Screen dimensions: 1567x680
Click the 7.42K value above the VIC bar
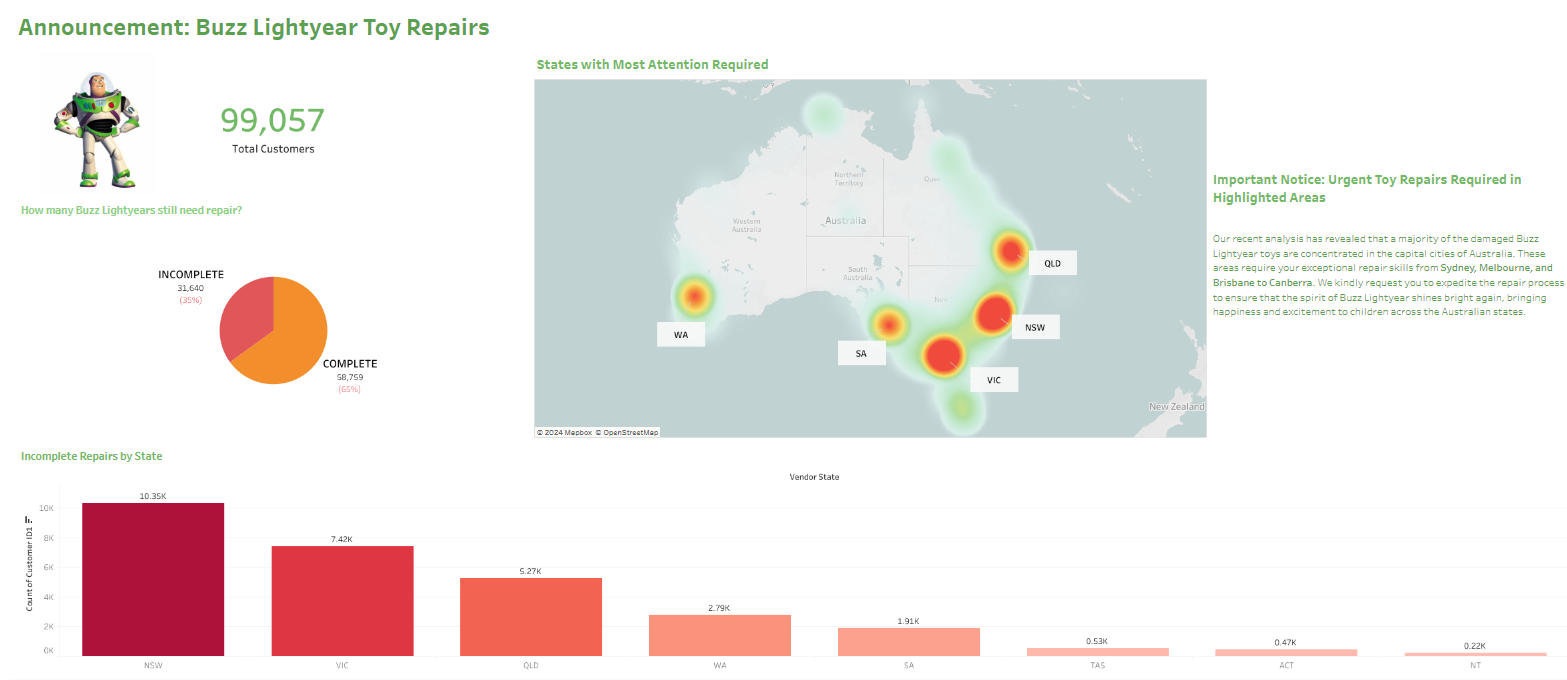pyautogui.click(x=342, y=539)
